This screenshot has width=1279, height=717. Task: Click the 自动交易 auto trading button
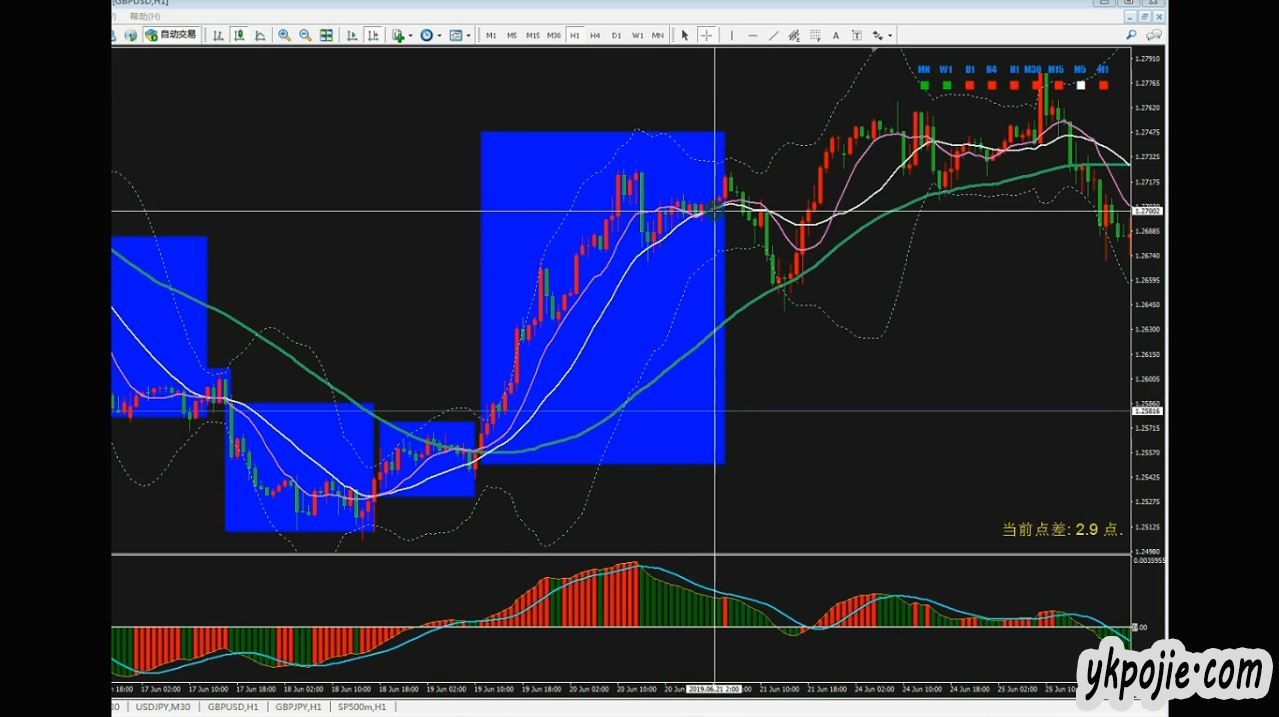(171, 35)
